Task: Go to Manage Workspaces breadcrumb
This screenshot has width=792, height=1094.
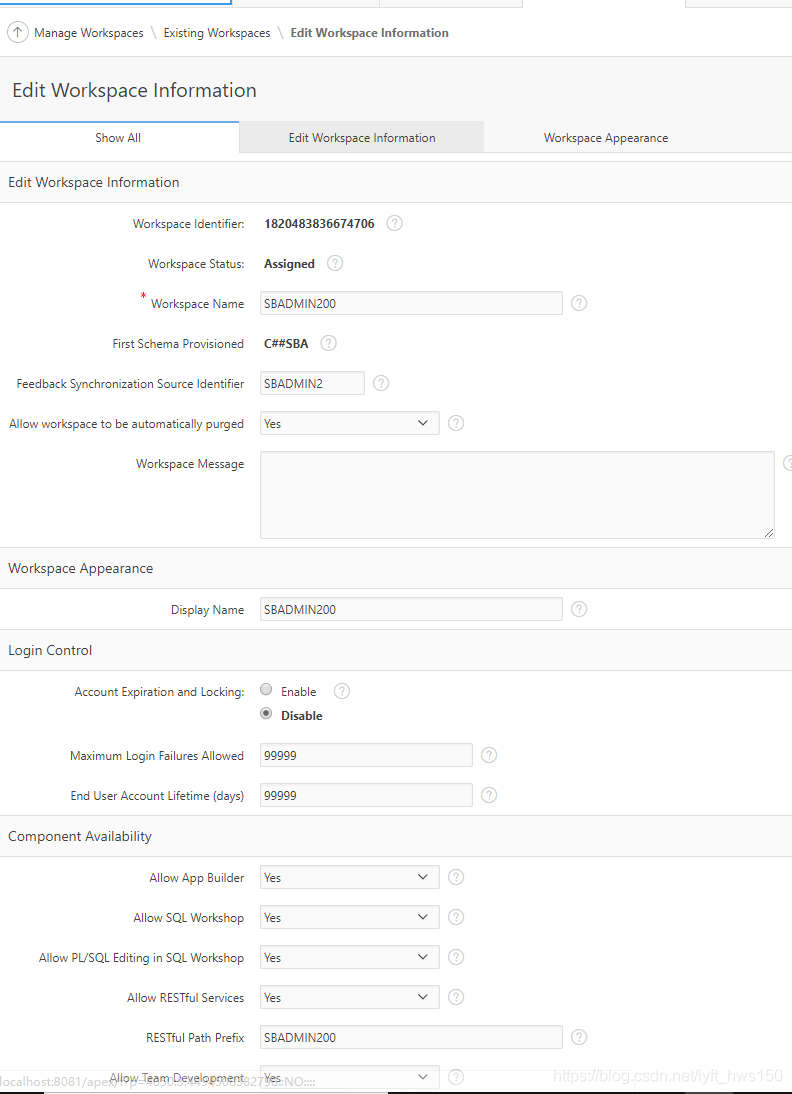Action: coord(89,33)
